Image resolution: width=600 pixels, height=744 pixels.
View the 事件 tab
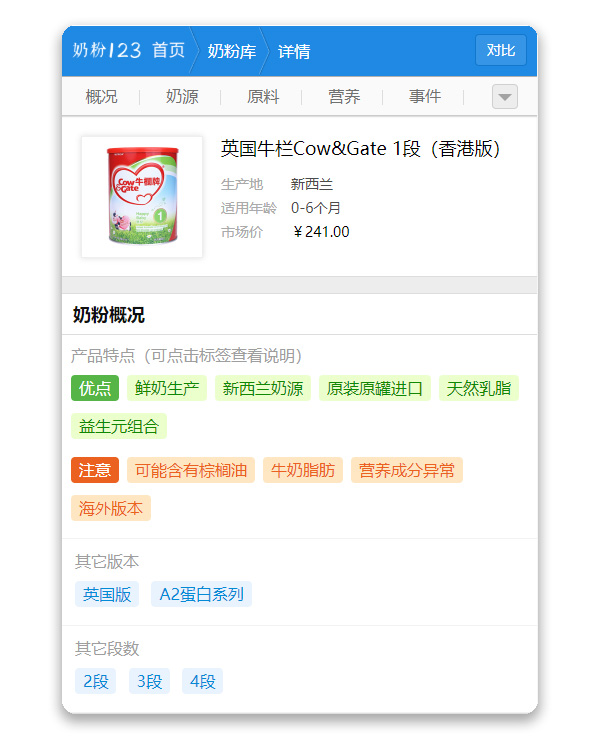pos(425,97)
